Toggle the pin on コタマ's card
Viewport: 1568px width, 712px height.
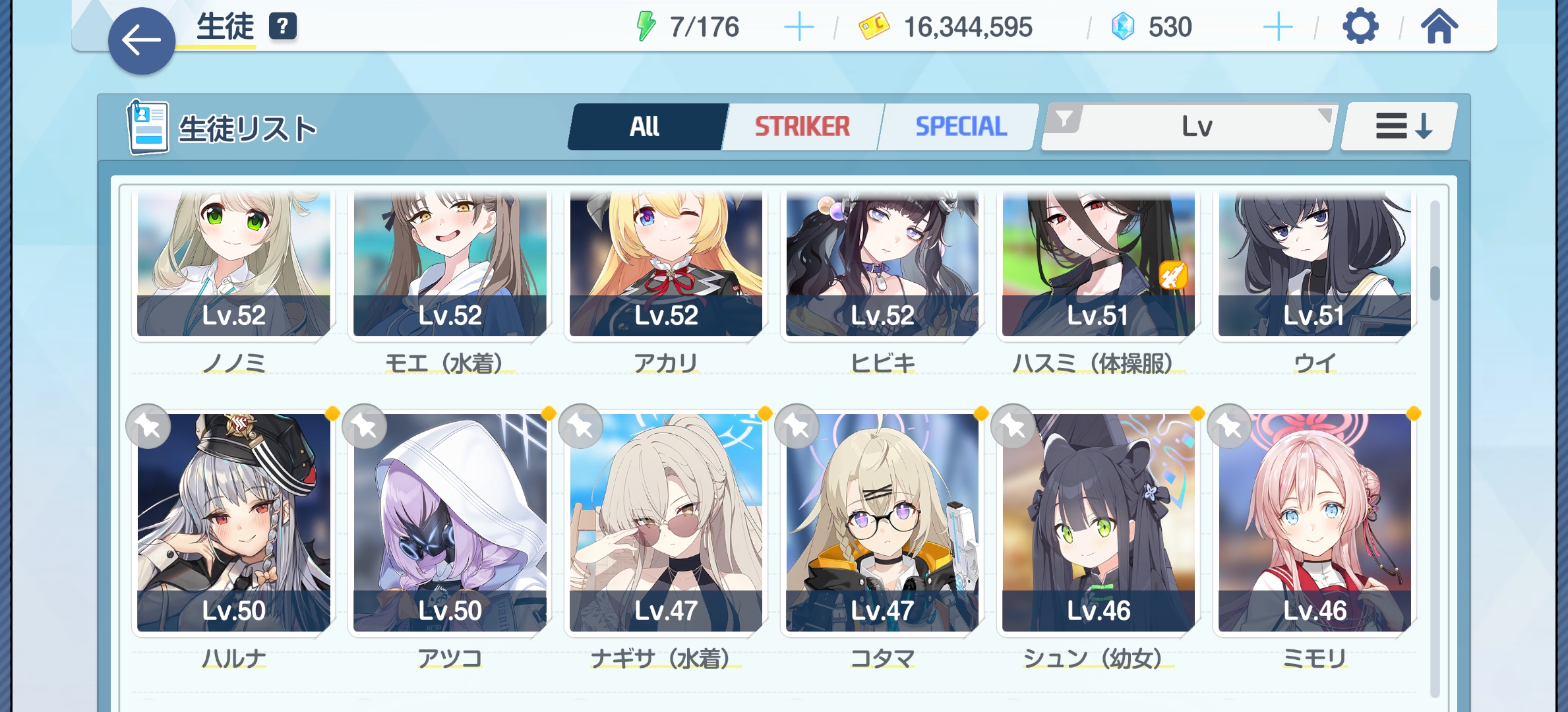coord(797,427)
